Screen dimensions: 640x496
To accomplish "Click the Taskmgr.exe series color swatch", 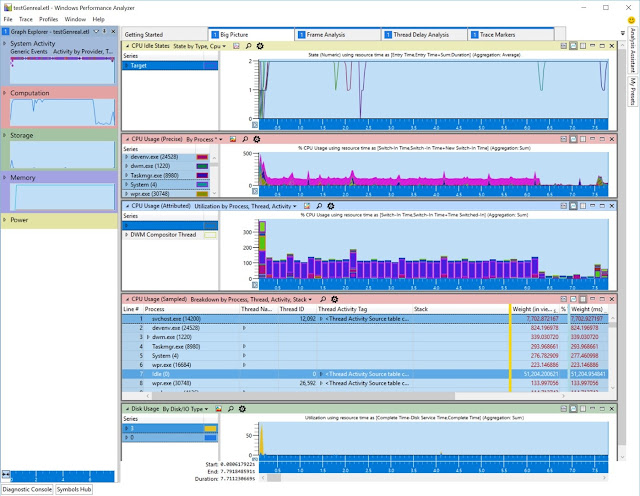I will [202, 176].
